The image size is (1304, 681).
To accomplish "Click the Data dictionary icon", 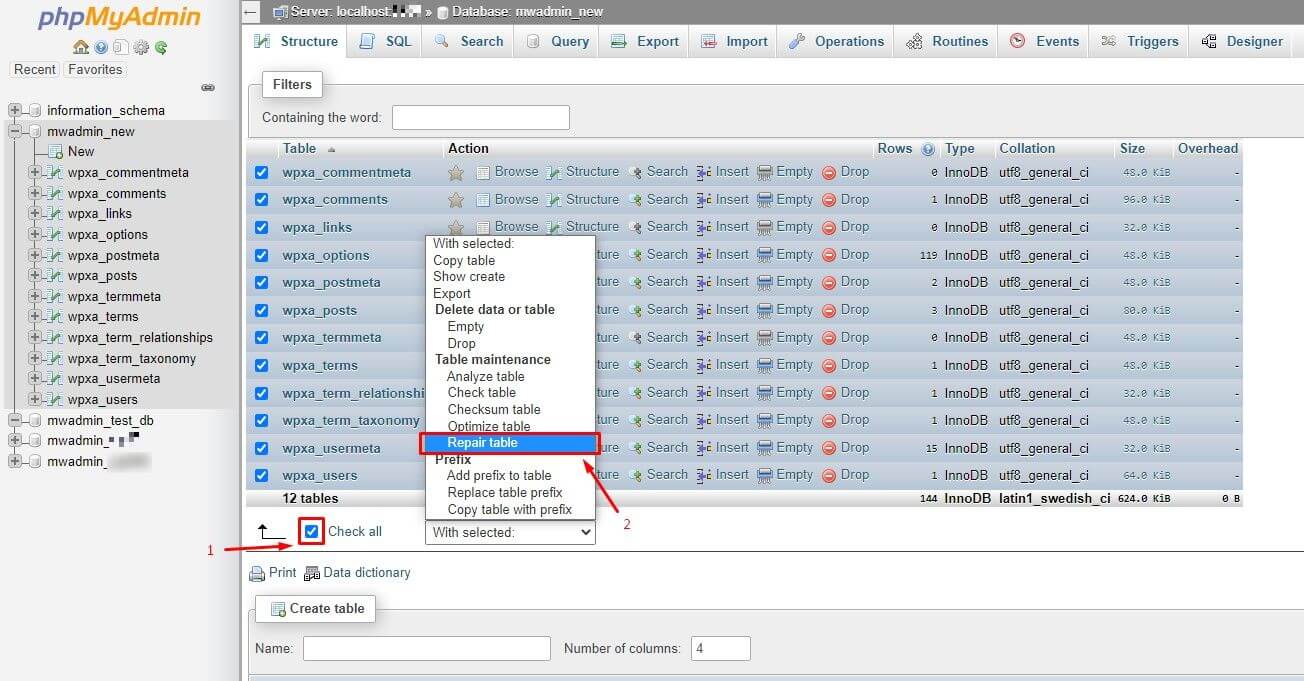I will coord(312,573).
